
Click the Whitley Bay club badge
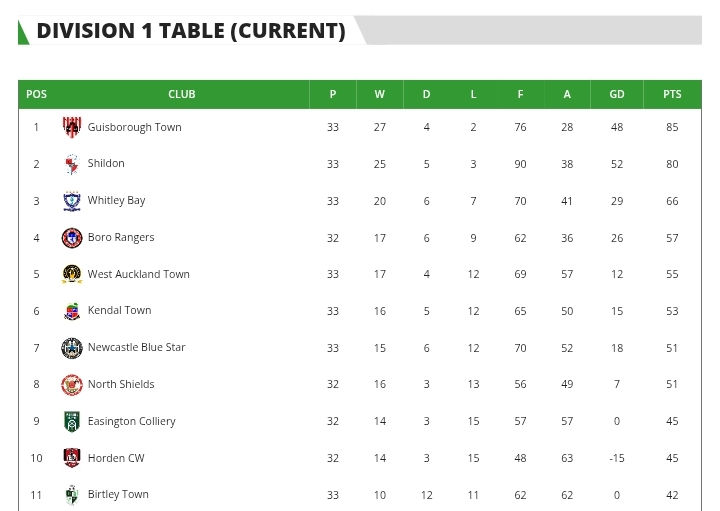pos(71,201)
